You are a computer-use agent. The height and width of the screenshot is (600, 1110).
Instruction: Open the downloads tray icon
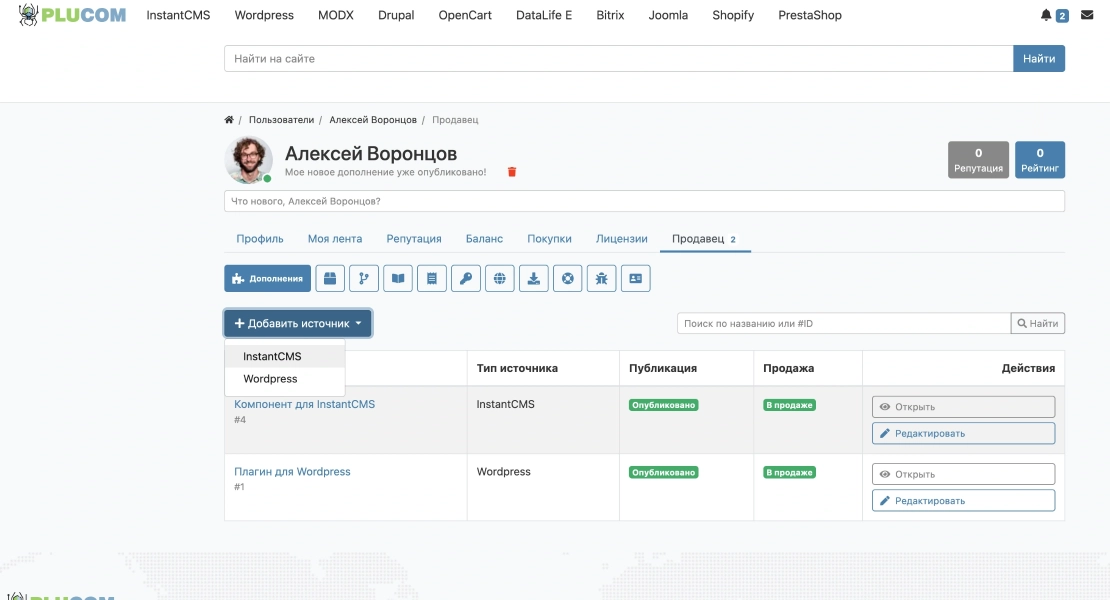pyautogui.click(x=534, y=279)
